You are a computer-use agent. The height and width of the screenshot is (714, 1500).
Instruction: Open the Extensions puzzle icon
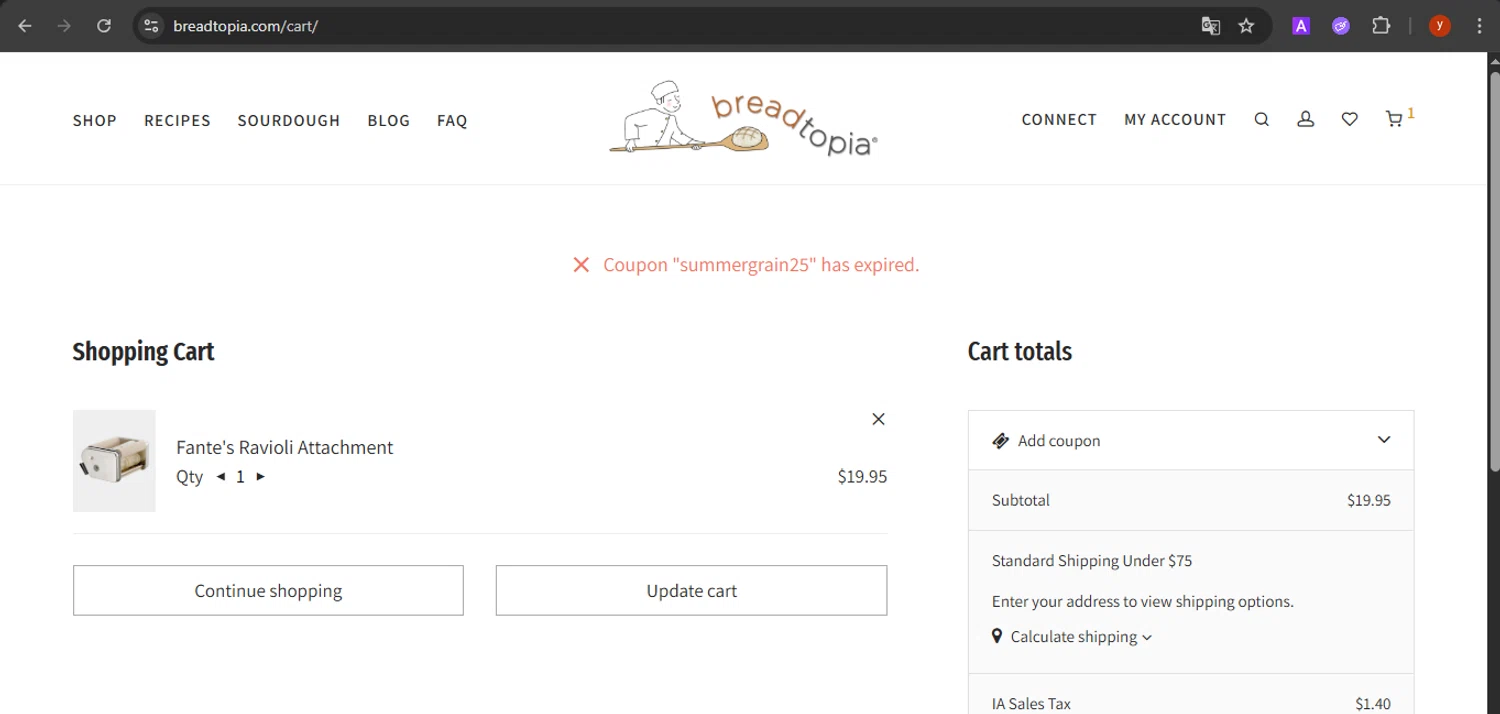1381,26
